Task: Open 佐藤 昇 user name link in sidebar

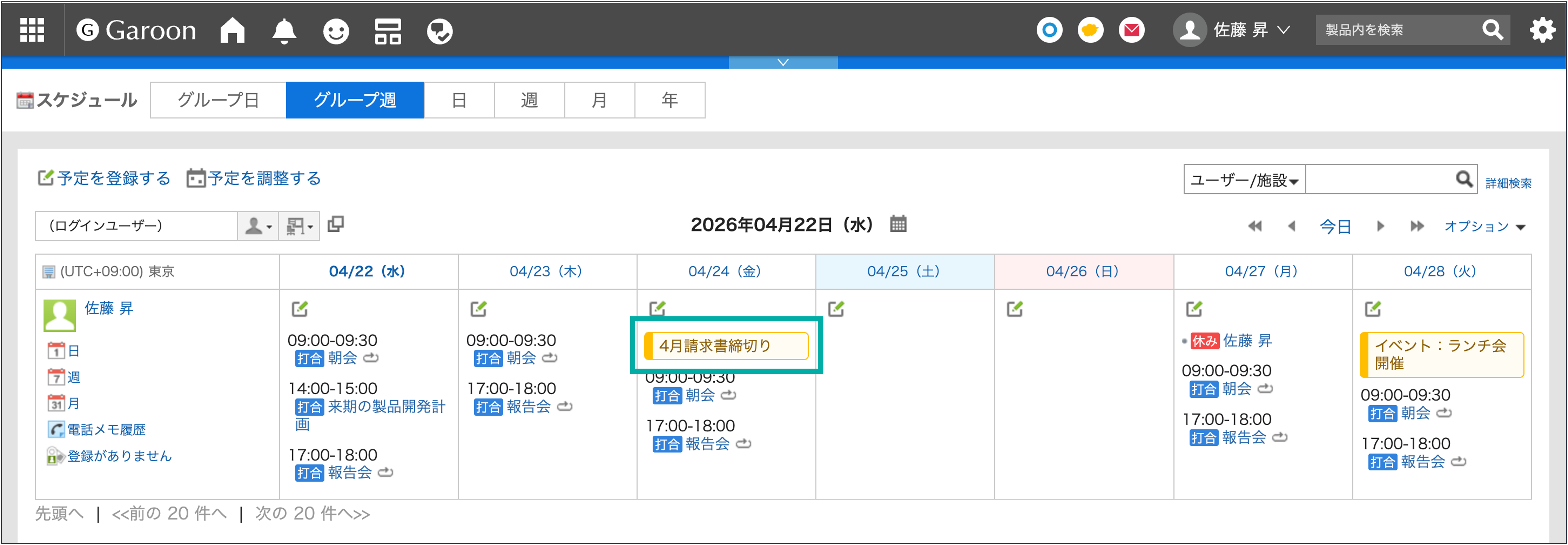Action: [x=109, y=308]
